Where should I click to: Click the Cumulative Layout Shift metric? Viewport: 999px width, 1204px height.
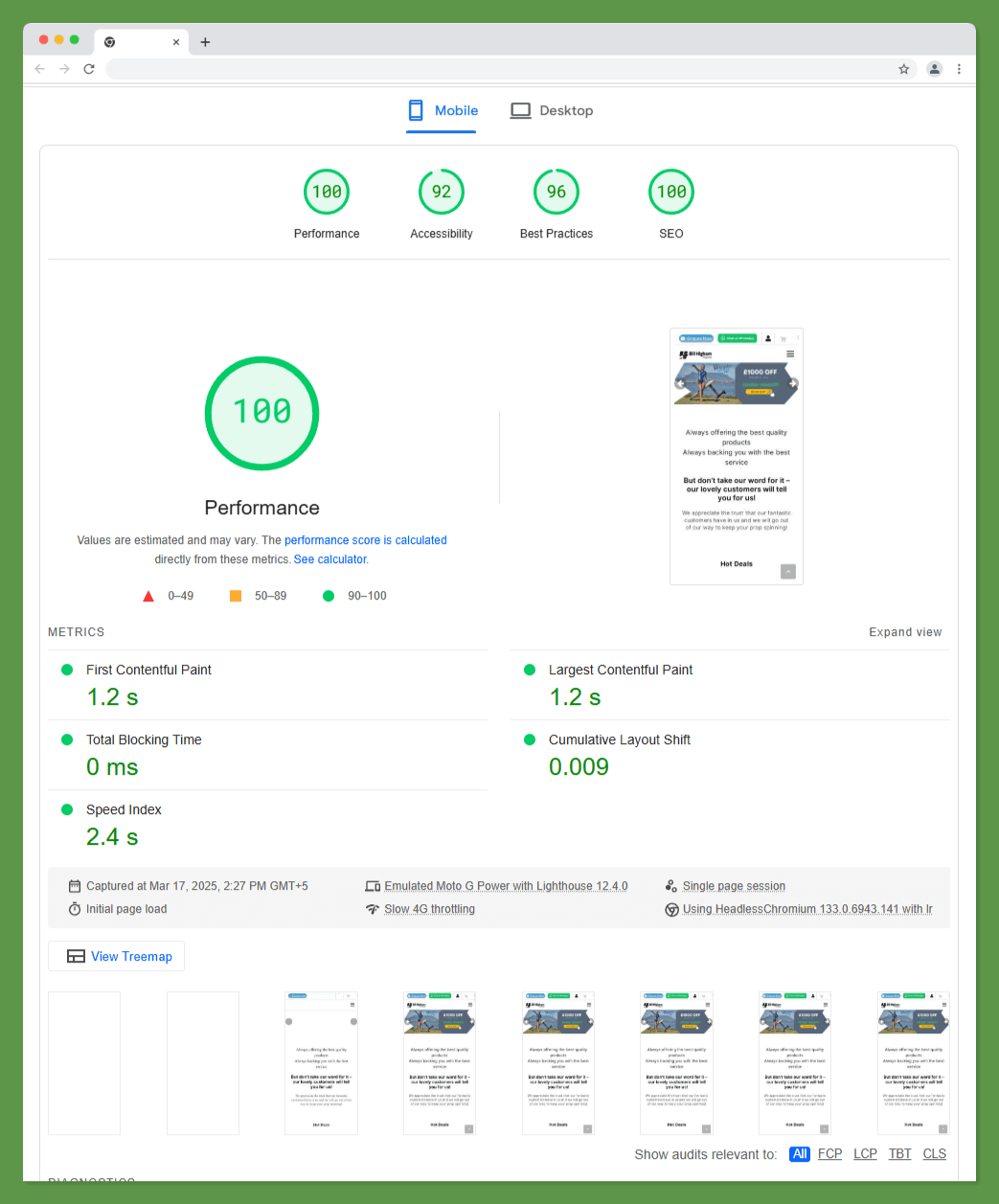[x=730, y=756]
